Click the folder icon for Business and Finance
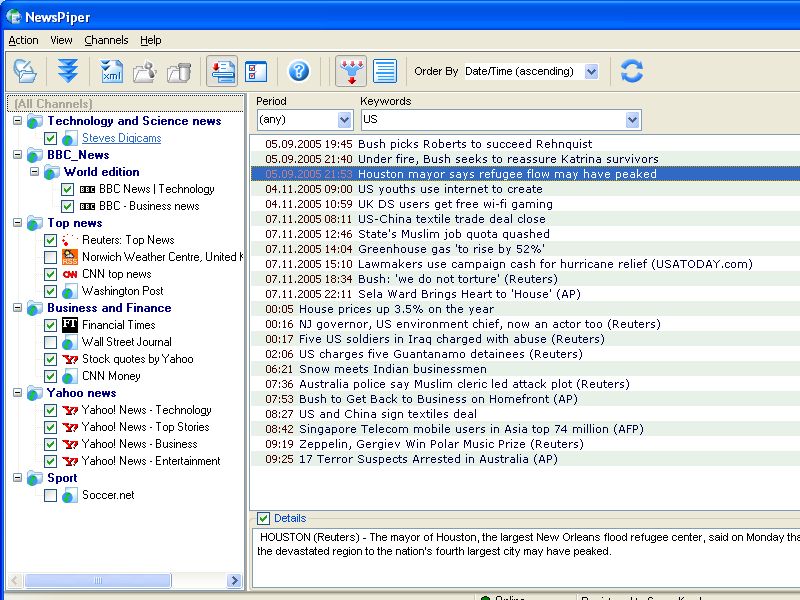The width and height of the screenshot is (800, 600). pyautogui.click(x=35, y=308)
